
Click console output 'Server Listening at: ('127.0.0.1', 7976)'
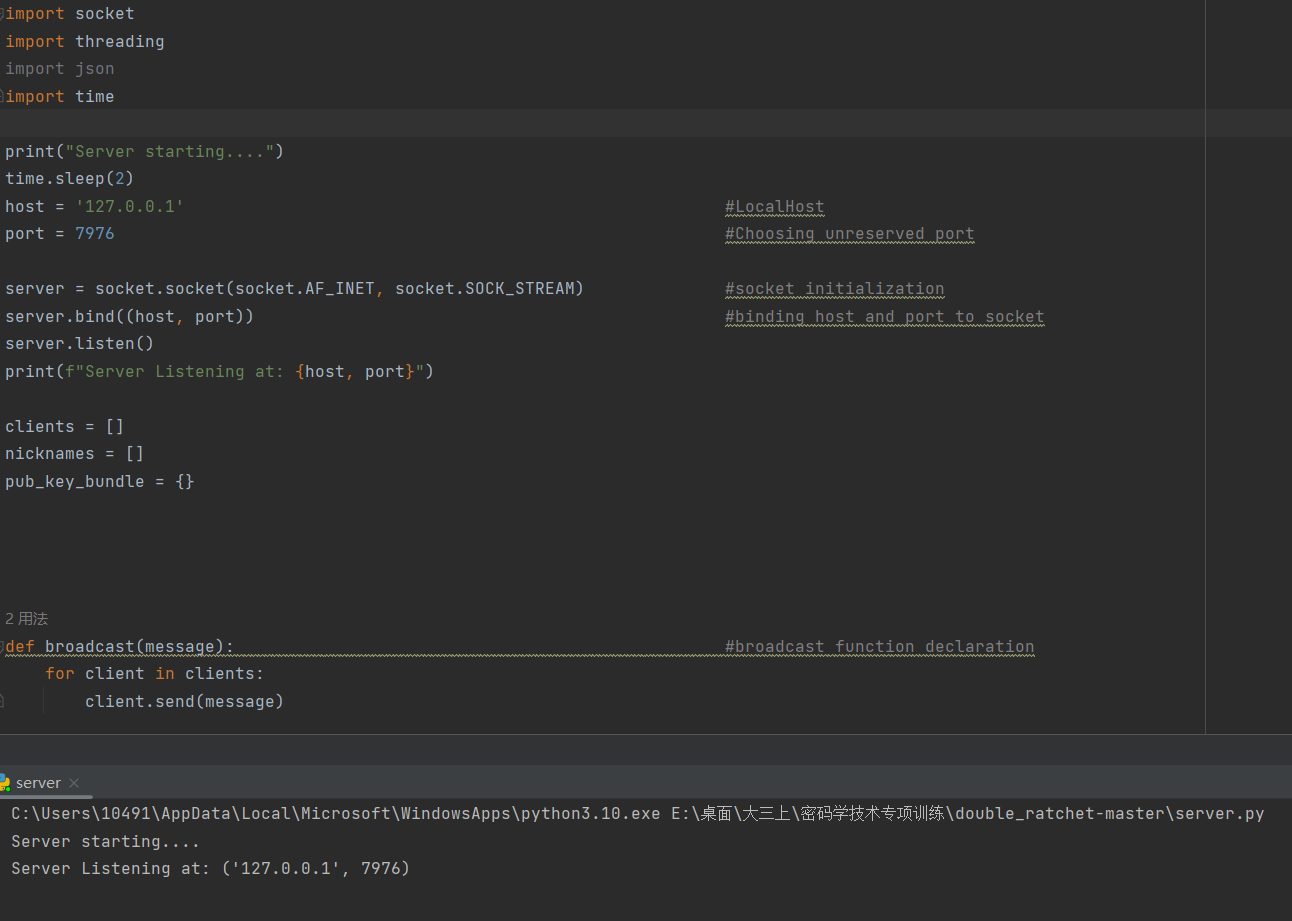point(211,869)
